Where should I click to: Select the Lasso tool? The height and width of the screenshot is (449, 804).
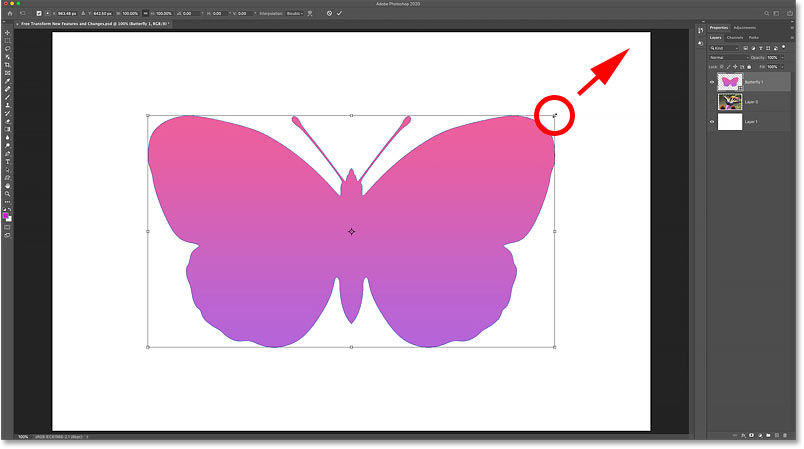click(x=8, y=49)
